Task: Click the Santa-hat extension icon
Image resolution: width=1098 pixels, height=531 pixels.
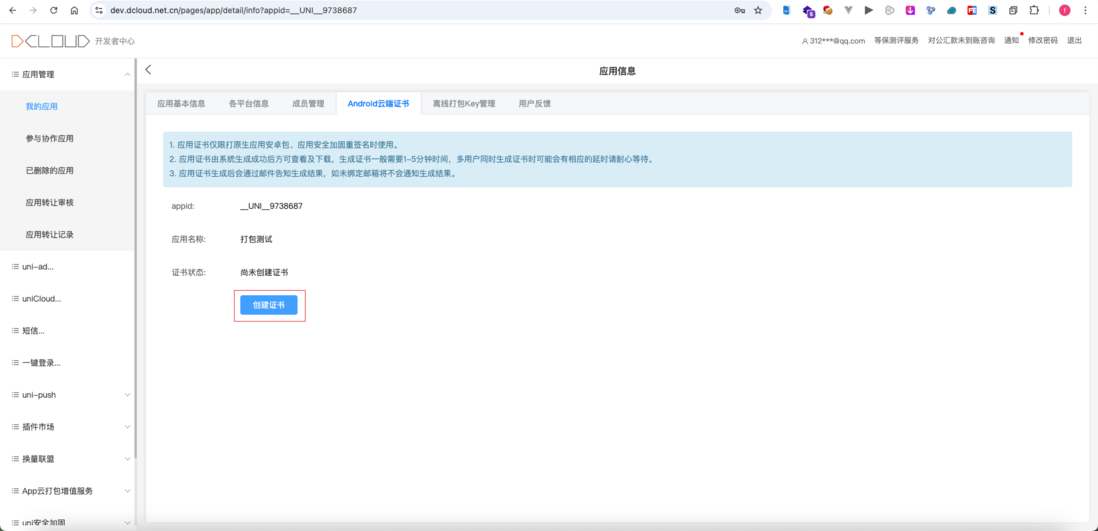Action: (x=828, y=11)
